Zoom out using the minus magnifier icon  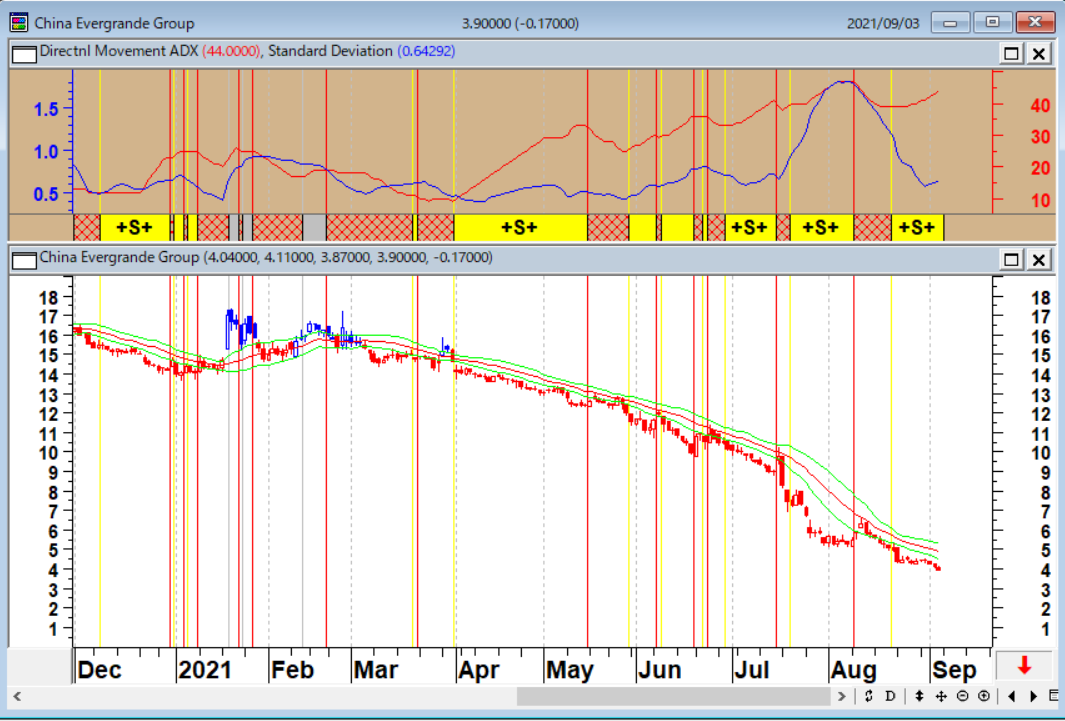point(962,696)
